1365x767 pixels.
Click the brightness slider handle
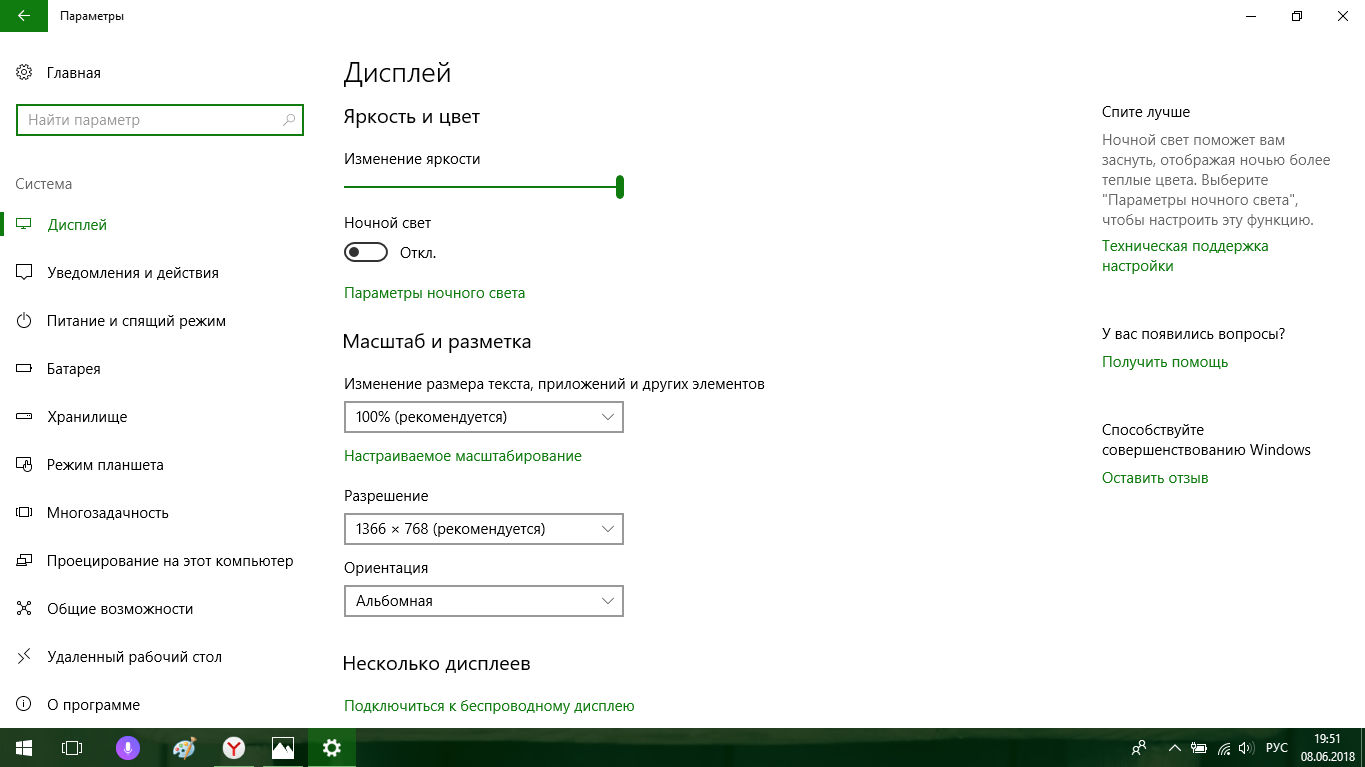pos(620,187)
